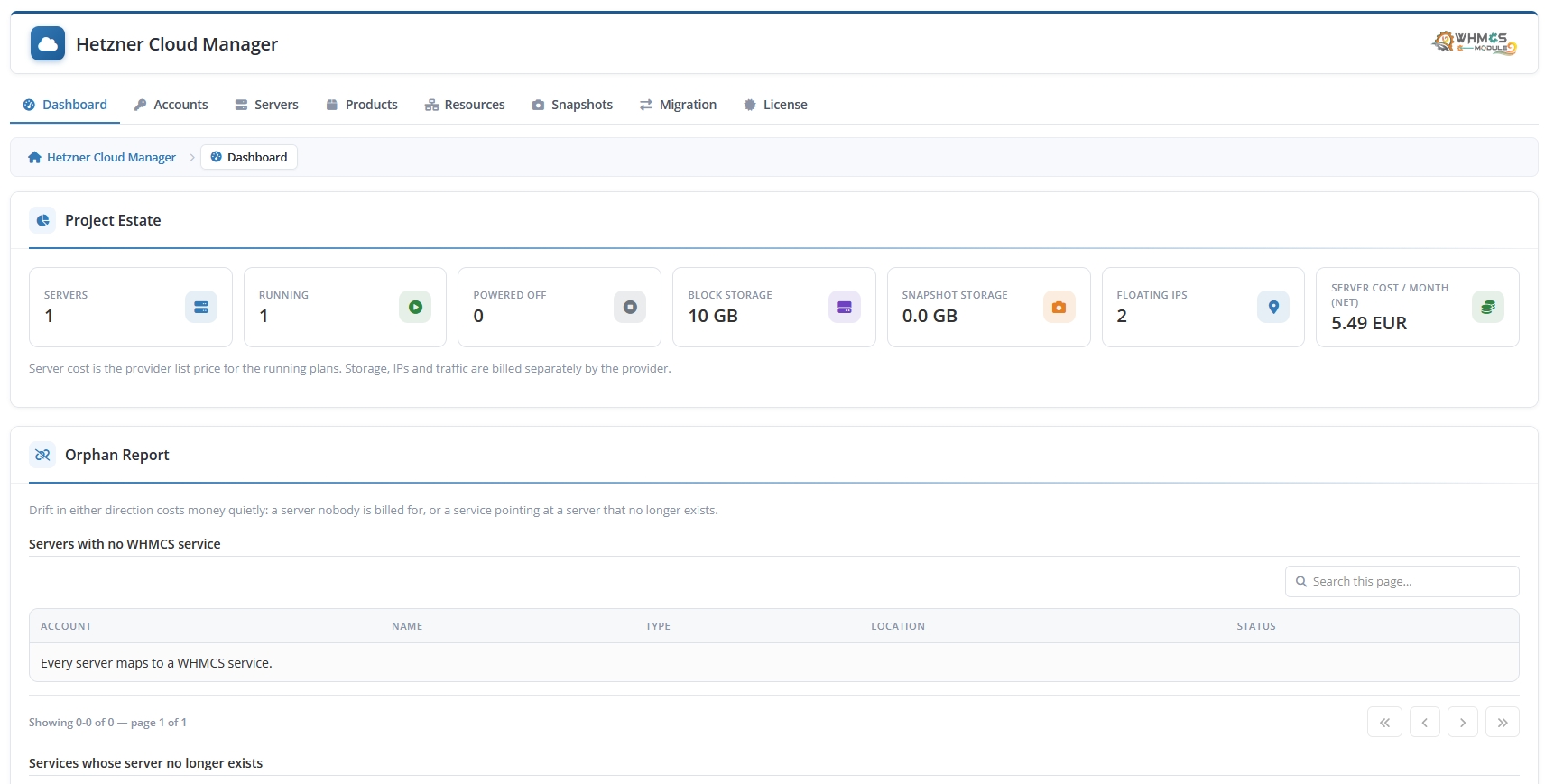This screenshot has width=1545, height=784.
Task: Click the 'Servers with no WHMCS service' heading
Action: [x=125, y=544]
